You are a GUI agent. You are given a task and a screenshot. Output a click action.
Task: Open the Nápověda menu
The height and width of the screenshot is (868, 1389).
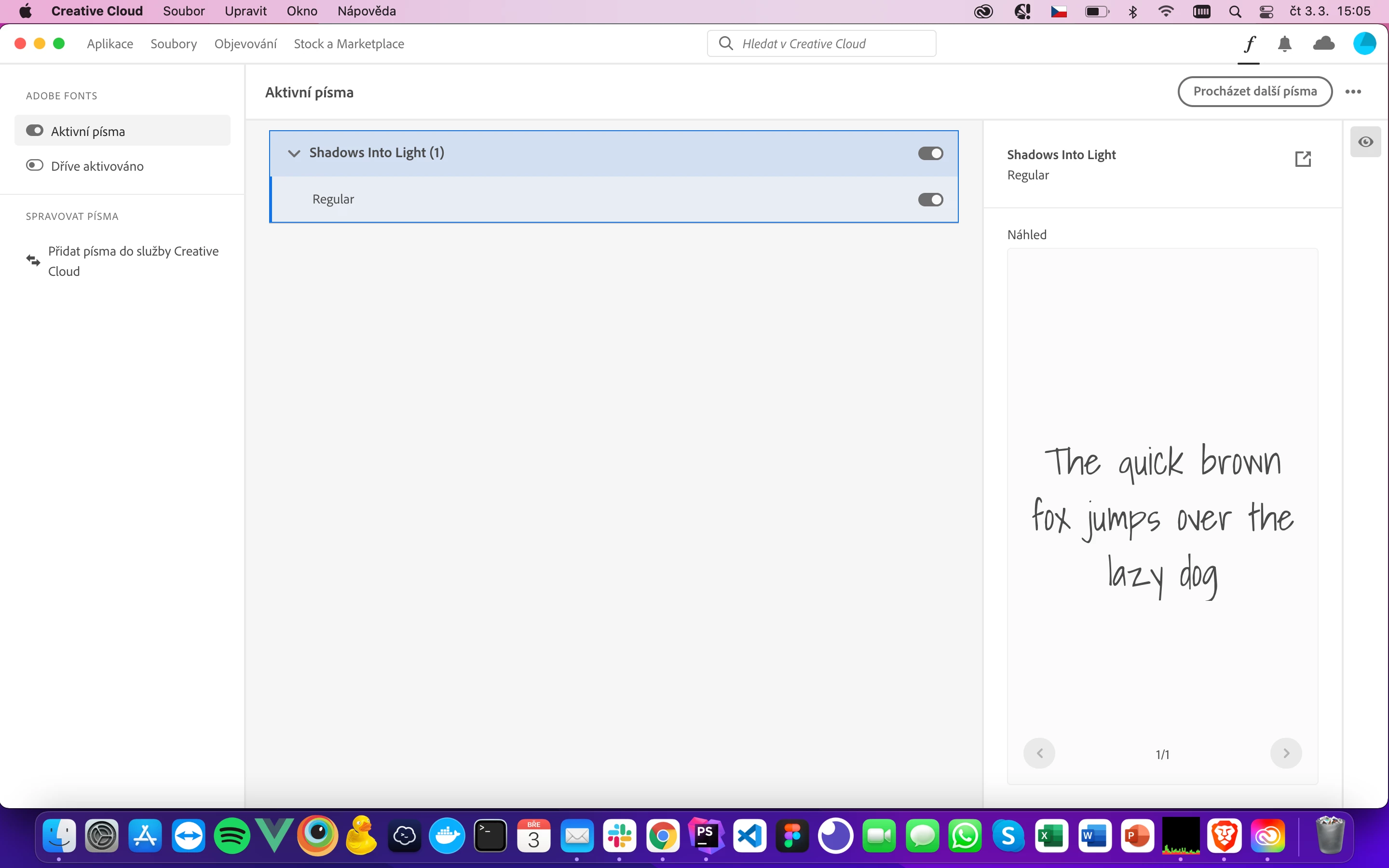tap(366, 12)
